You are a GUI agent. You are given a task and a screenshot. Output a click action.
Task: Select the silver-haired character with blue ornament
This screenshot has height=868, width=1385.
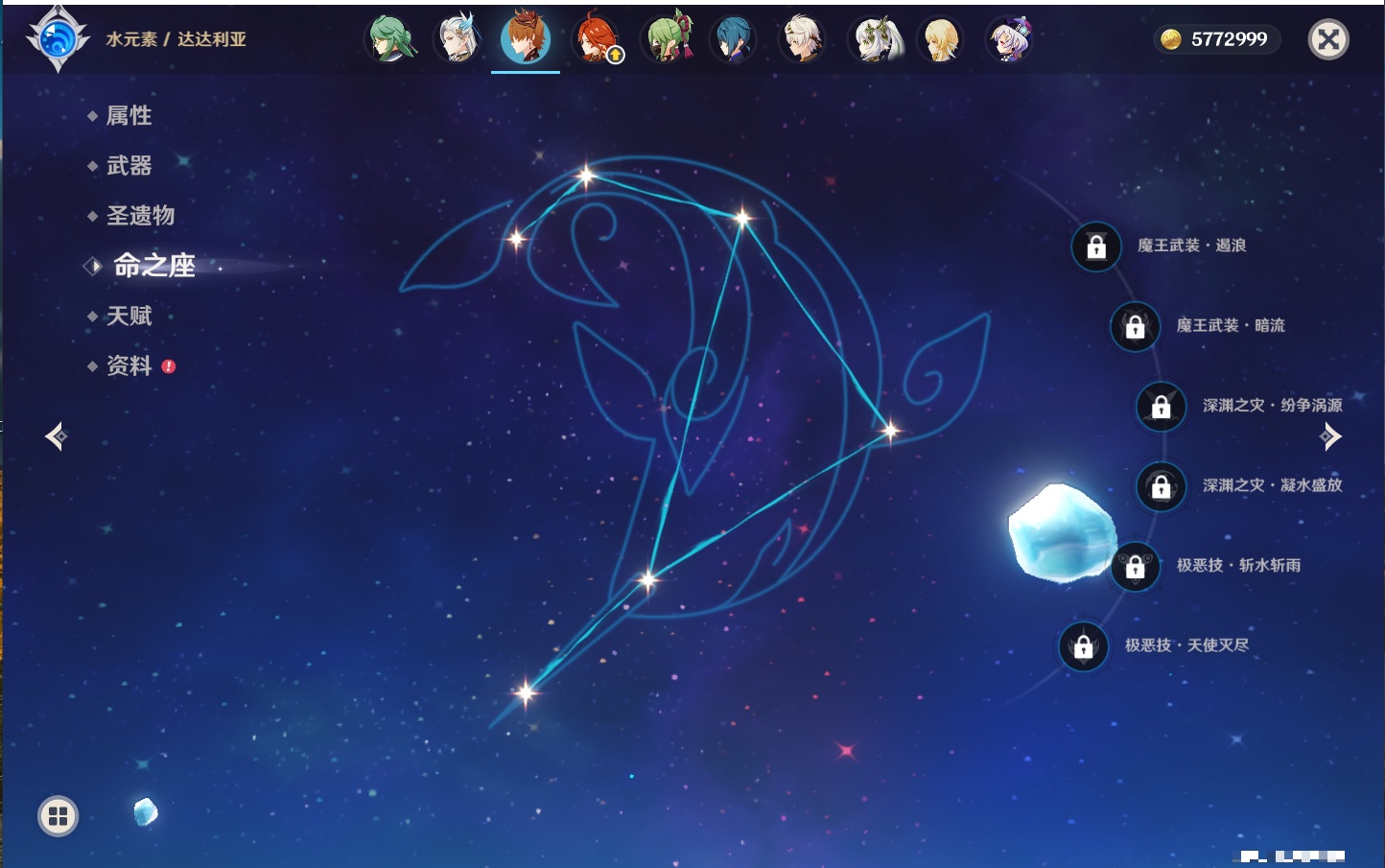(458, 39)
